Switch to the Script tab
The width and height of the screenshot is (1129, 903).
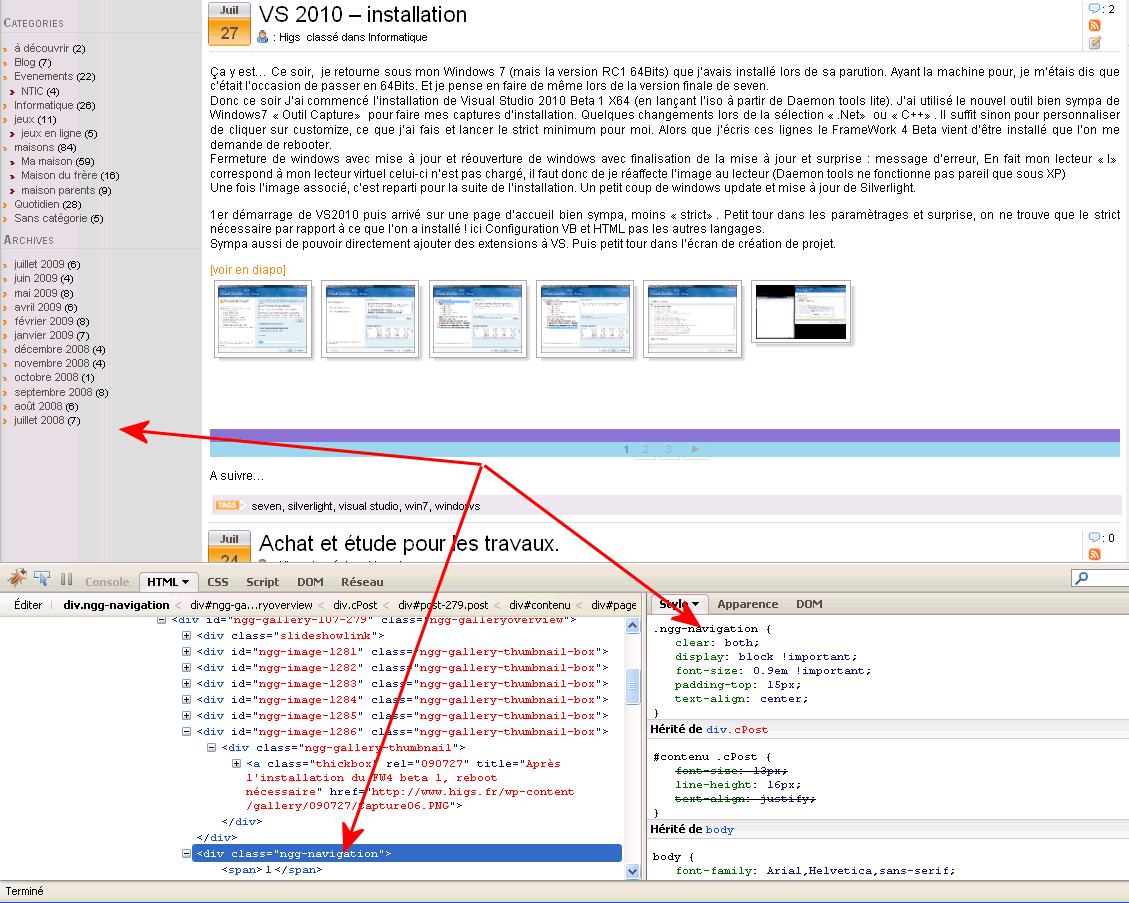pyautogui.click(x=263, y=582)
